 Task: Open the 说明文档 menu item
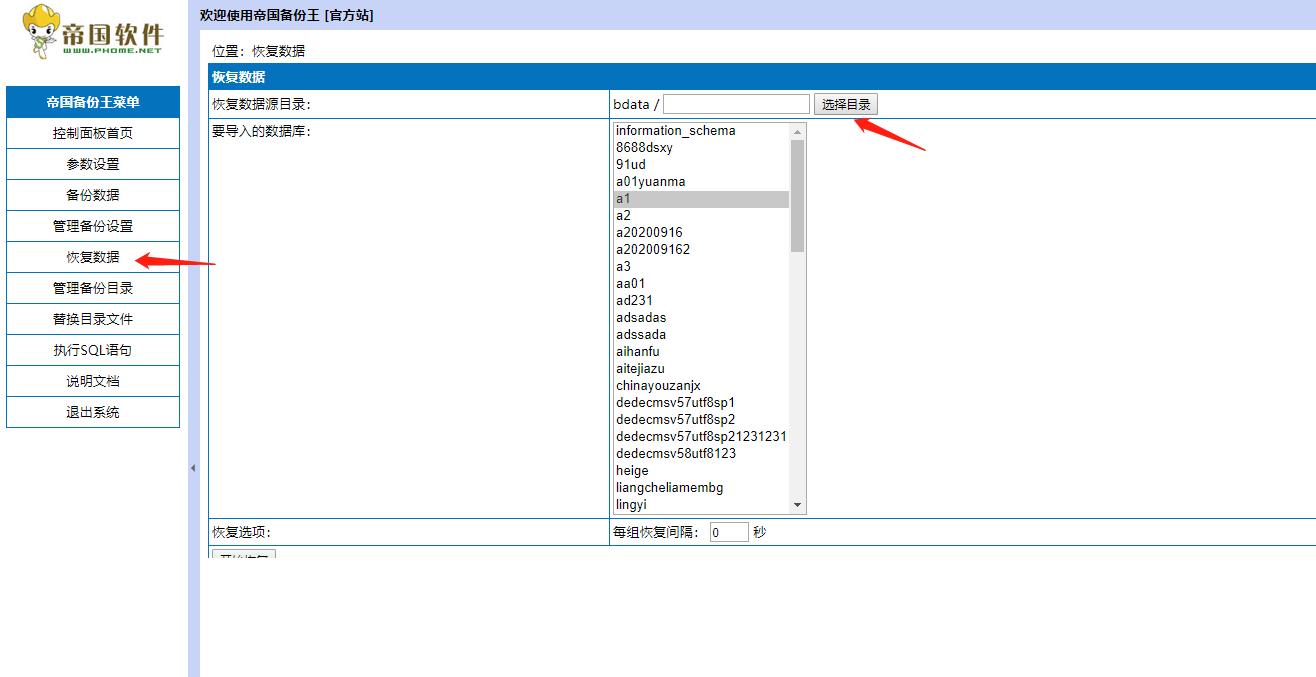pyautogui.click(x=93, y=381)
